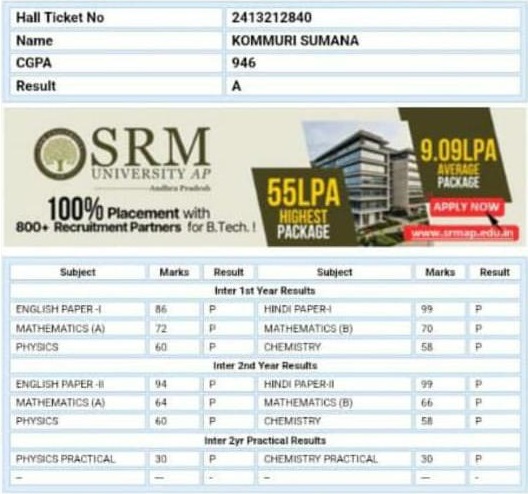
Task: Click the Inter 2nd Year Results heading
Action: 265,366
